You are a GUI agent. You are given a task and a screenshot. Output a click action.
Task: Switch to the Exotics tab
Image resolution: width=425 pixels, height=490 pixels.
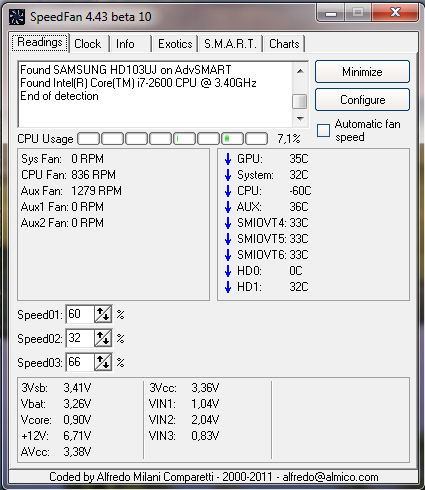[x=175, y=44]
